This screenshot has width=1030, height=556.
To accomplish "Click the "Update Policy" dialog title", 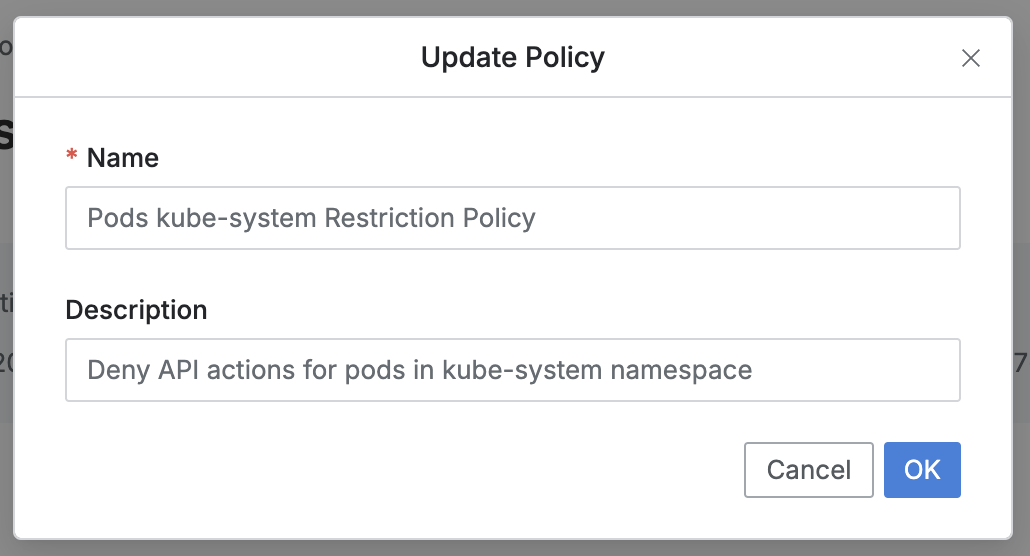I will click(x=512, y=57).
